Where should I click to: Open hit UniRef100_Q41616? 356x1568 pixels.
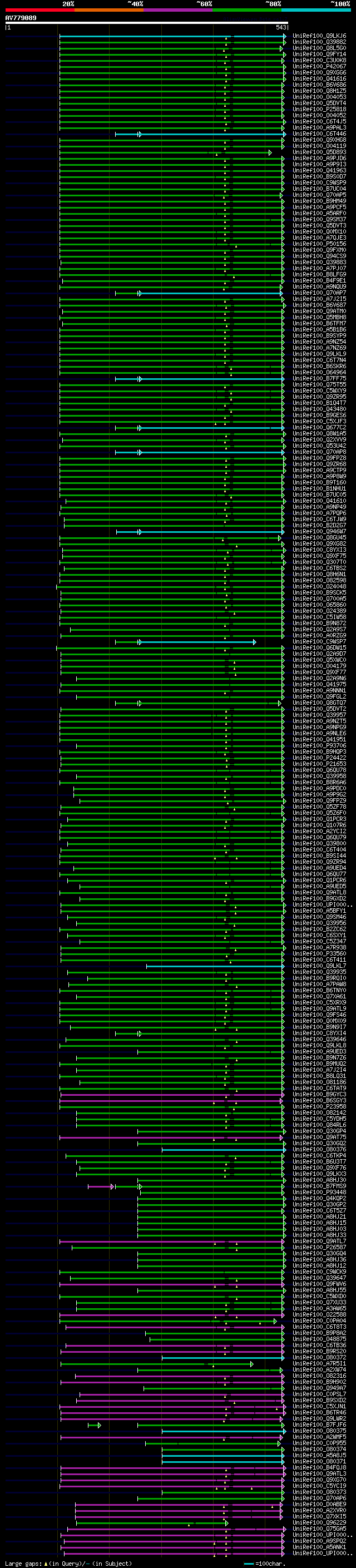point(319,78)
